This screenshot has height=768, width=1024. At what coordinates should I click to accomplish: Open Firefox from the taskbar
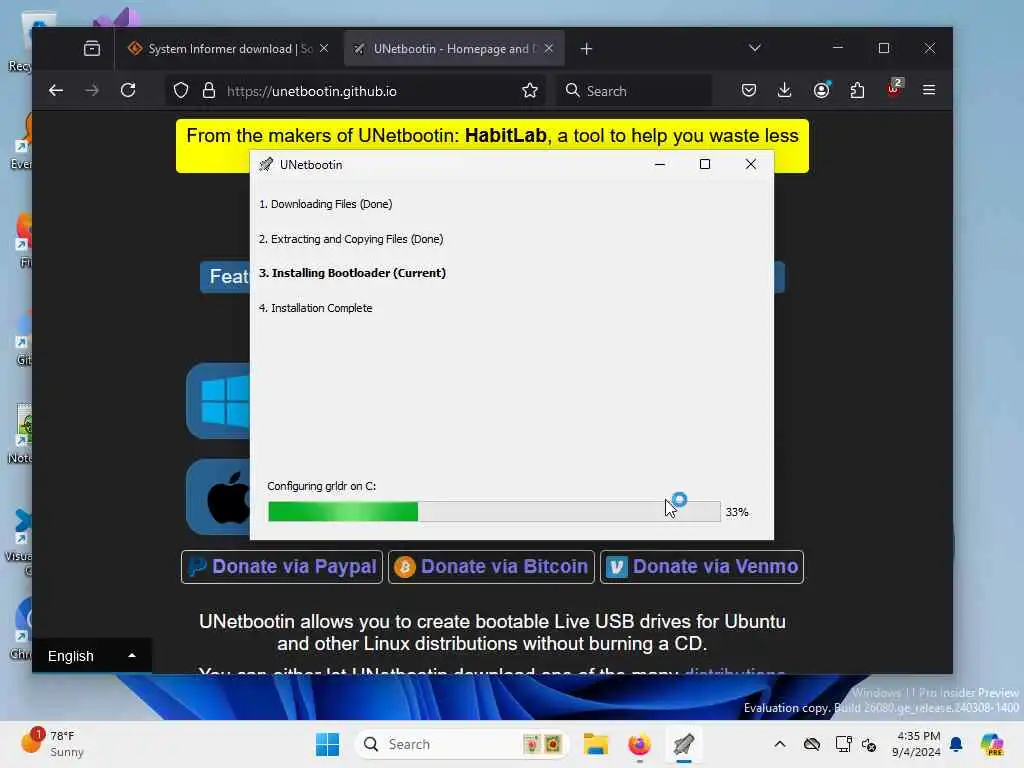tap(639, 744)
